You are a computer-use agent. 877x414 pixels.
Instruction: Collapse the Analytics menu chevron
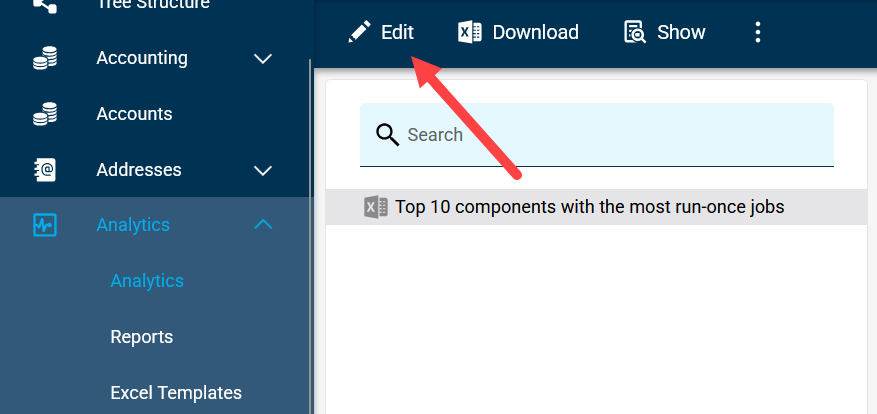(263, 225)
